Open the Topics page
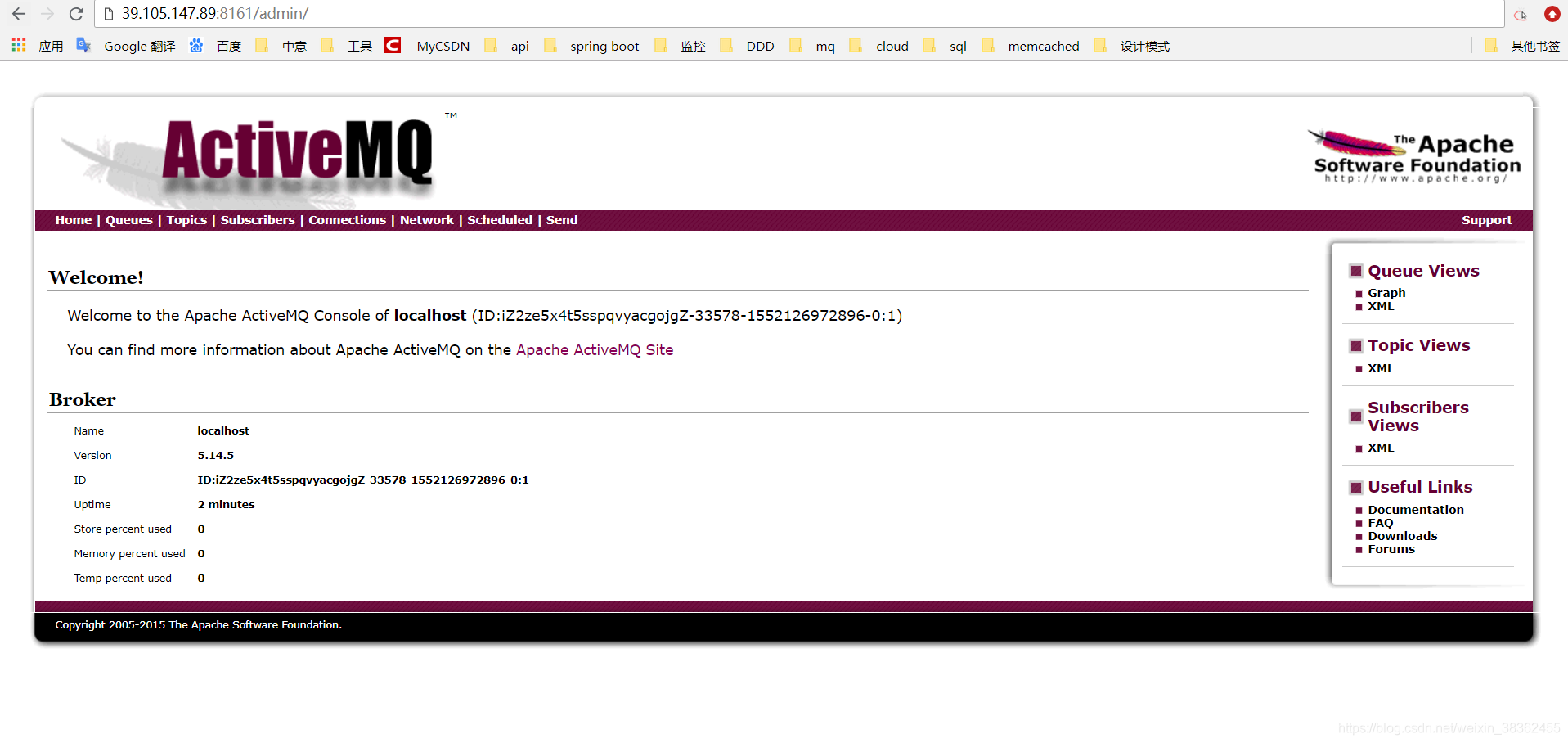Viewport: 1568px width, 743px height. (x=186, y=220)
